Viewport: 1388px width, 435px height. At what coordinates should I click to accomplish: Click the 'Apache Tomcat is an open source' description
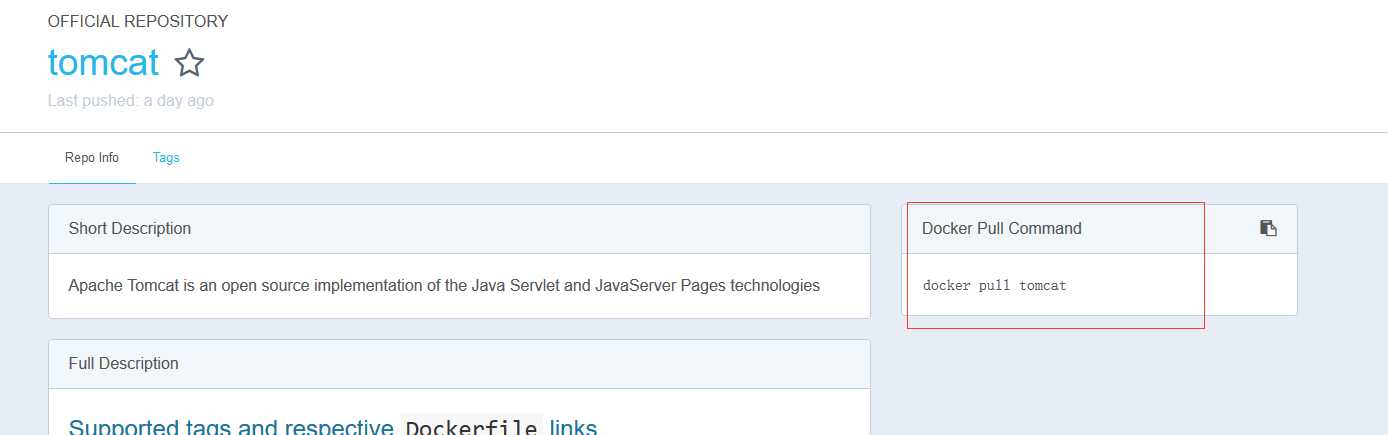point(444,286)
